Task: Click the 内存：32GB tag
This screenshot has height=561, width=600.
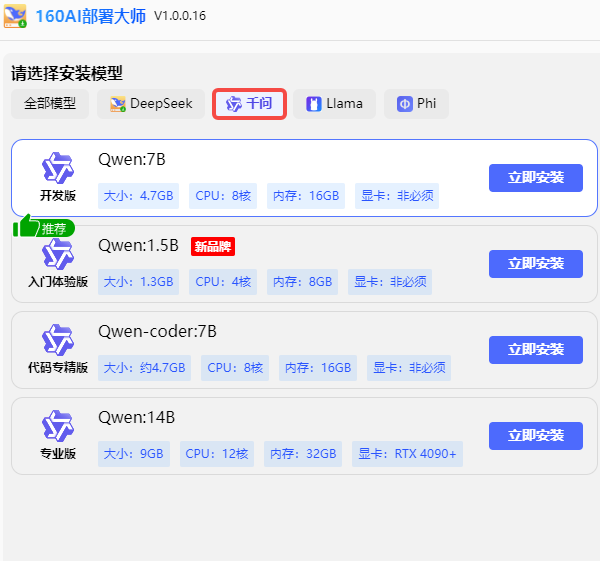Action: 303,454
